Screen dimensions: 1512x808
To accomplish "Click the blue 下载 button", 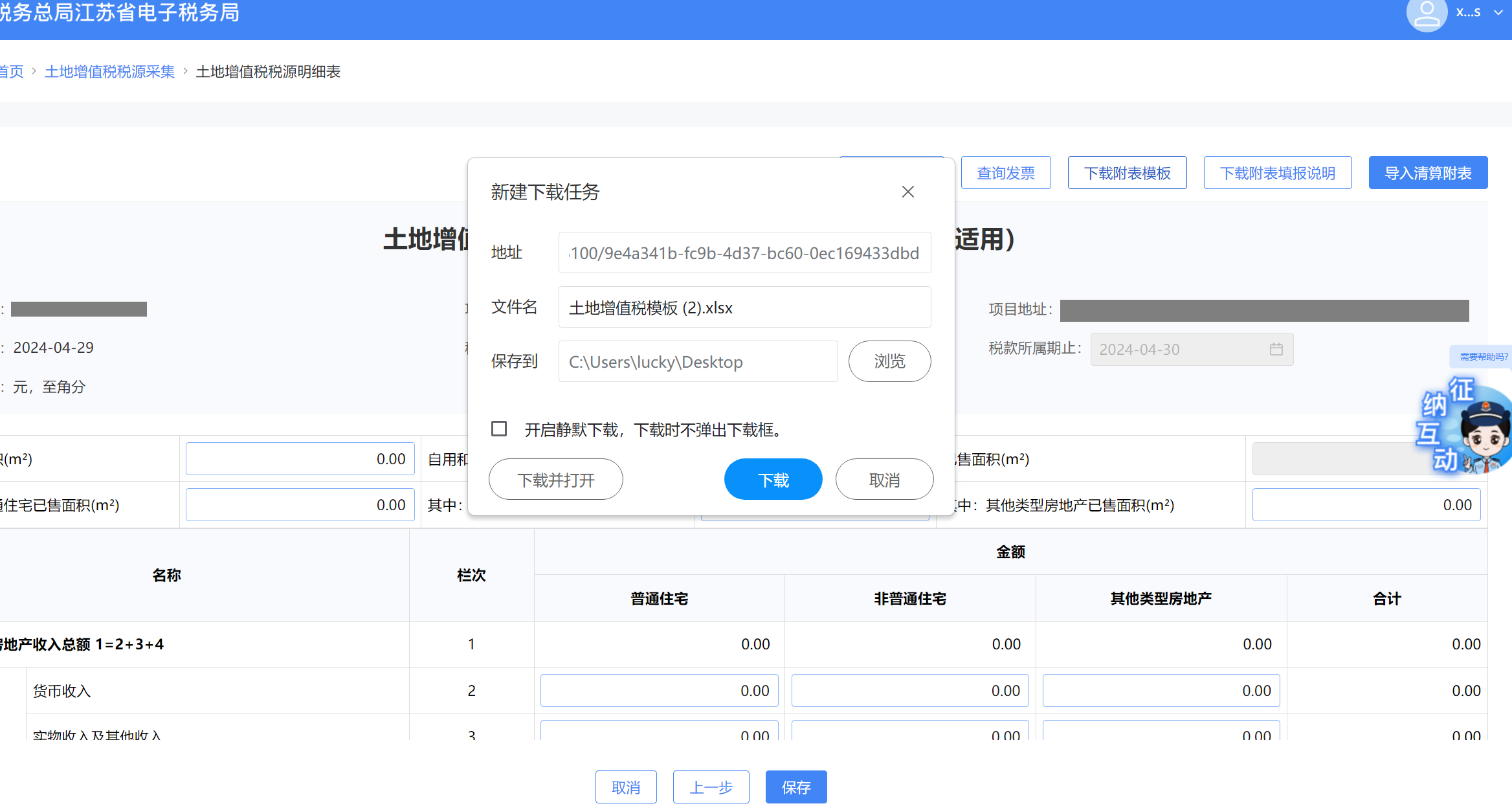I will [x=773, y=480].
